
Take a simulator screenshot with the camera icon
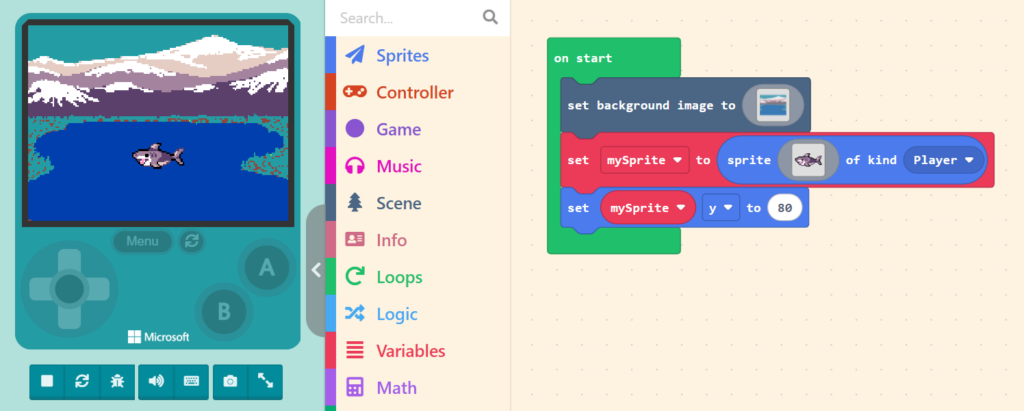pyautogui.click(x=230, y=381)
